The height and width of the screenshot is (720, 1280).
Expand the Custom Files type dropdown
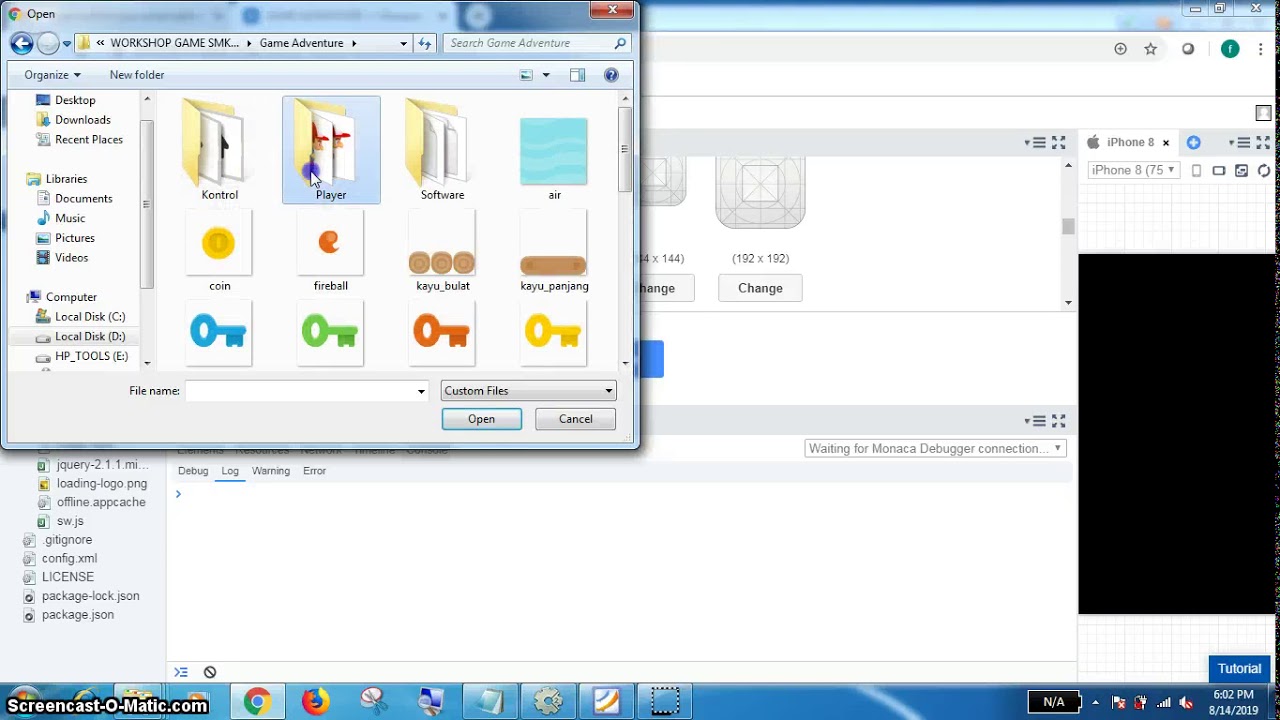pos(528,391)
